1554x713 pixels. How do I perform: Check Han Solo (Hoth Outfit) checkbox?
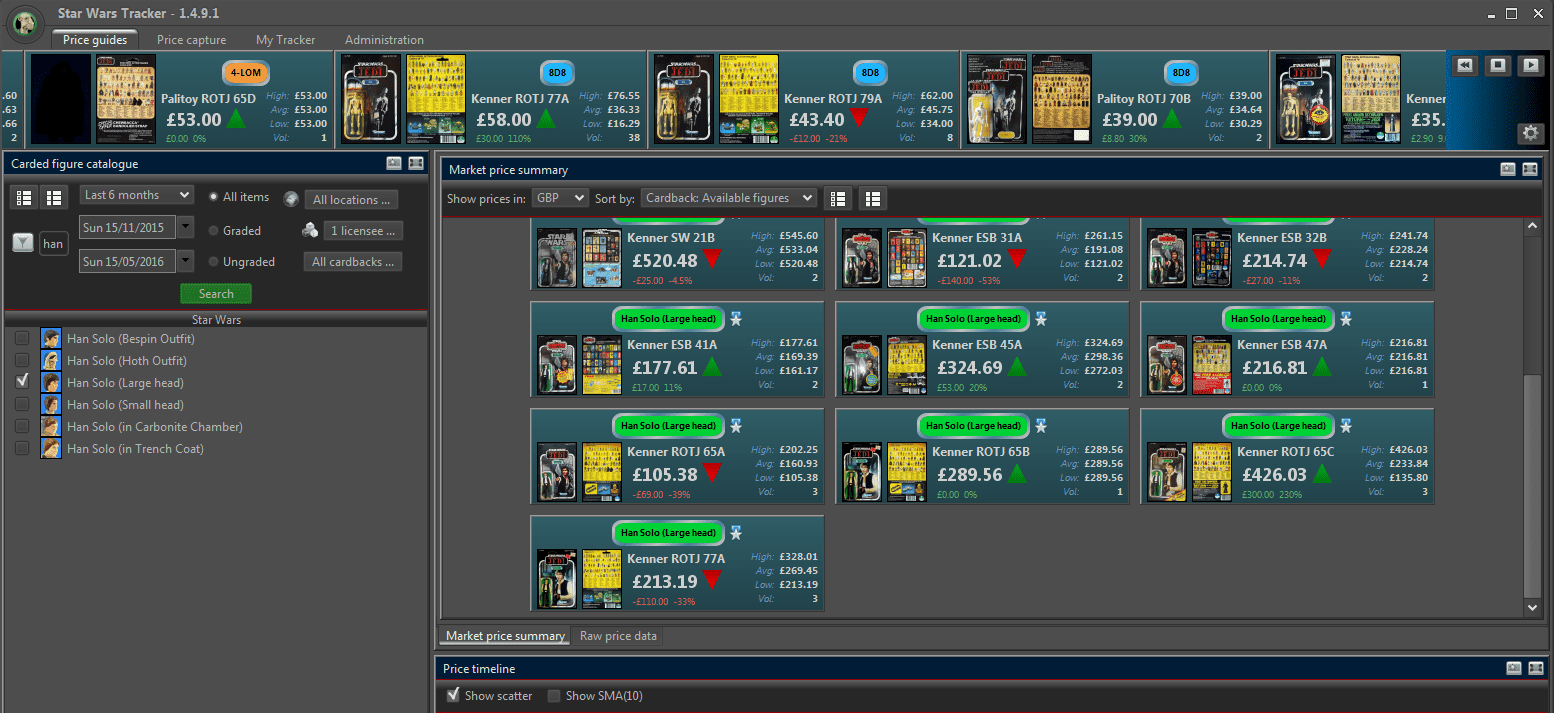coord(22,361)
